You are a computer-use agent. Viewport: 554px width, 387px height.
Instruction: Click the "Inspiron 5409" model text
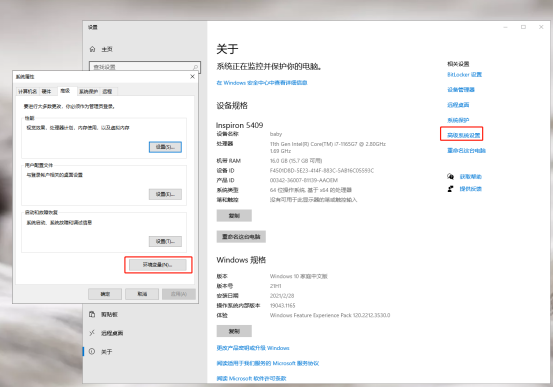click(240, 125)
